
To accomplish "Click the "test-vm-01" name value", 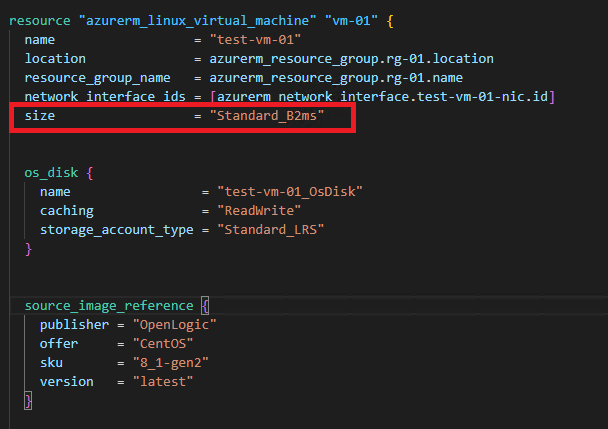I will click(x=255, y=40).
